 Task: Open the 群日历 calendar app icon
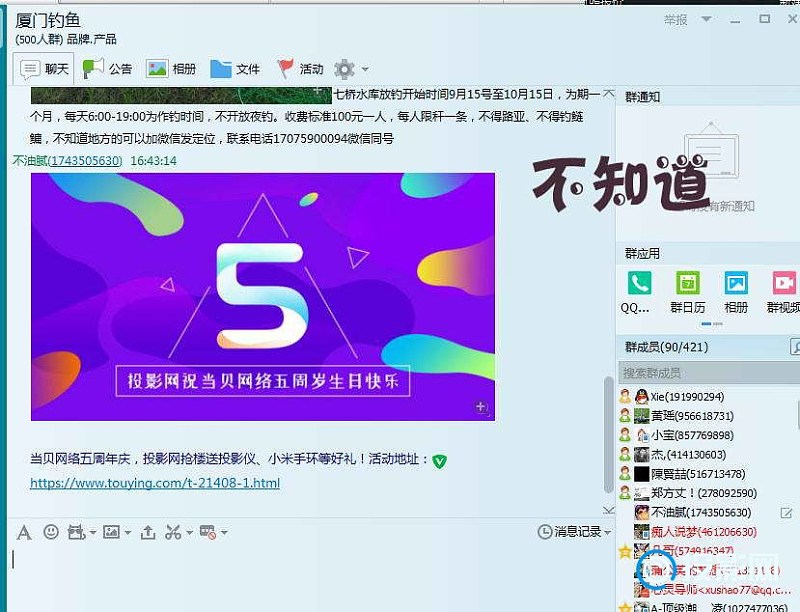tap(688, 283)
